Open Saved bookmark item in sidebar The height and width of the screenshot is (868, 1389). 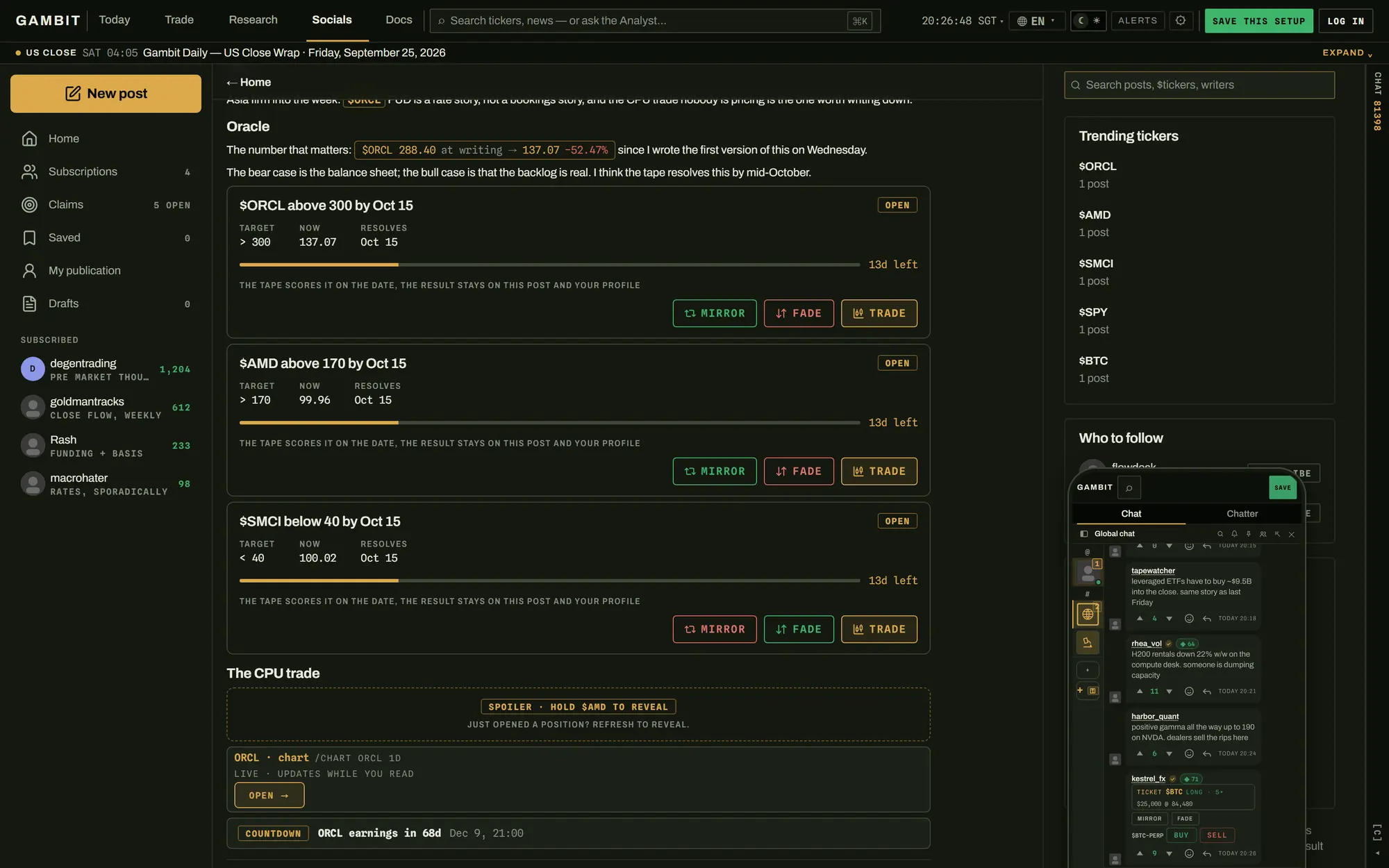[x=106, y=237]
